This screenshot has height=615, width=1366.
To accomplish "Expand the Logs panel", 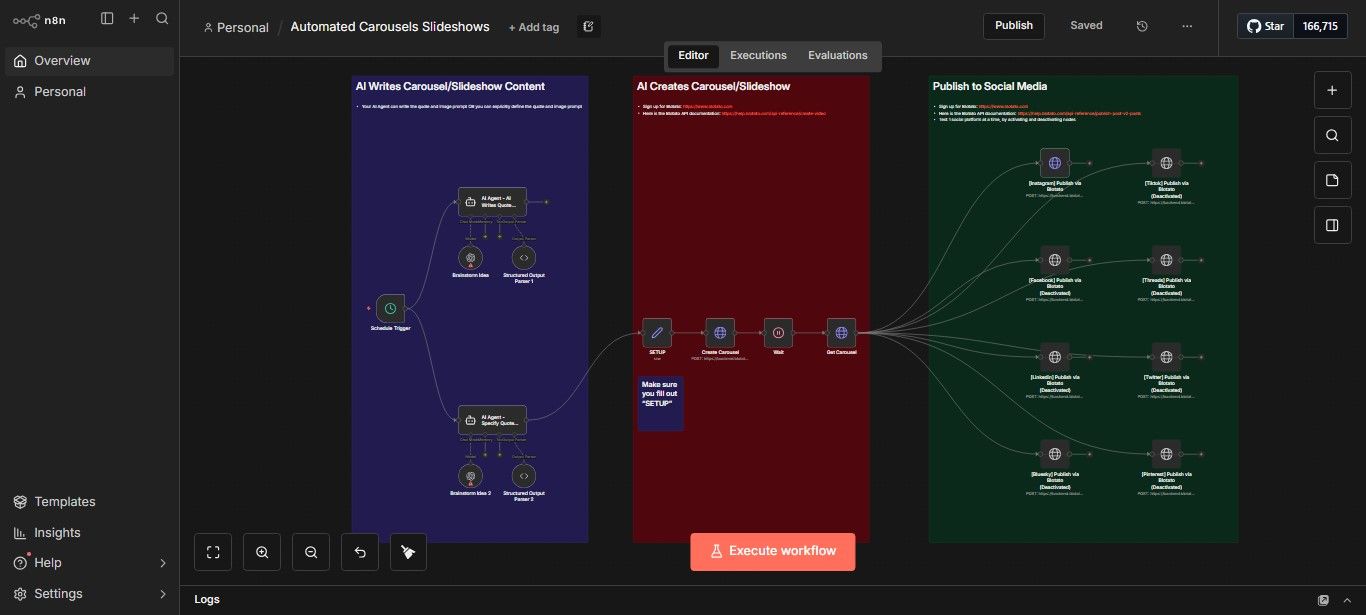I will [x=207, y=600].
